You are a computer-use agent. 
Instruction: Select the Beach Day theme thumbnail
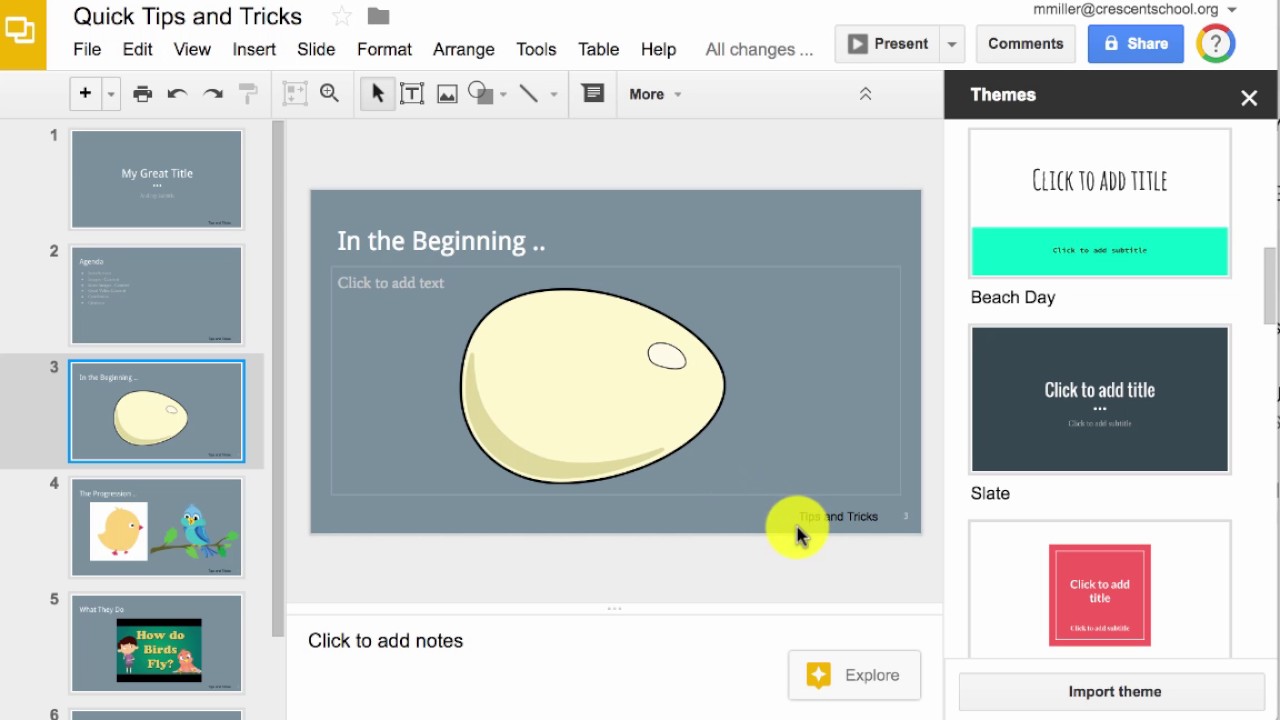click(1100, 203)
